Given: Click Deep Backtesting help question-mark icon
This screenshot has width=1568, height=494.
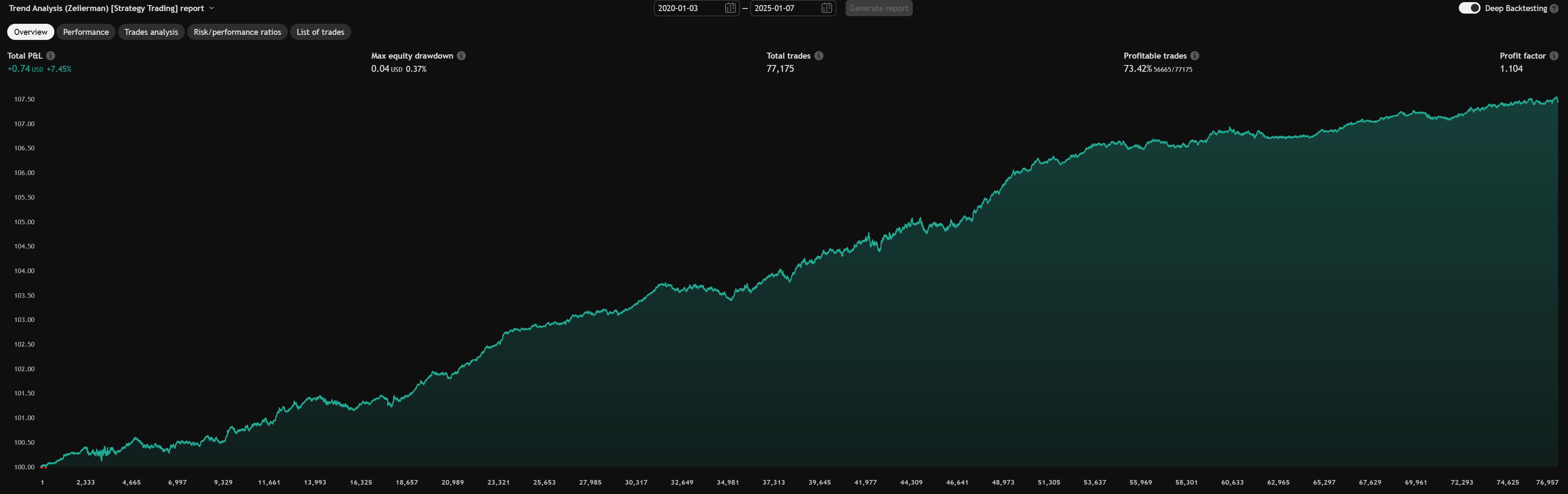Looking at the screenshot, I should [x=1554, y=8].
